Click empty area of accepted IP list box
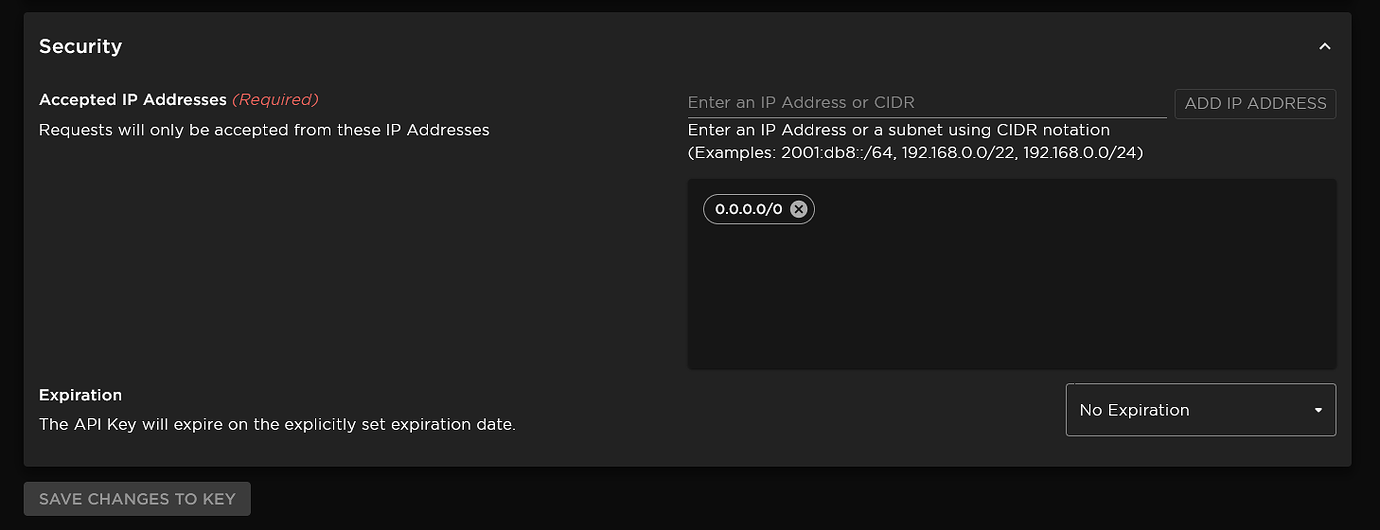Screen dimensions: 1380x530 coord(1010,300)
